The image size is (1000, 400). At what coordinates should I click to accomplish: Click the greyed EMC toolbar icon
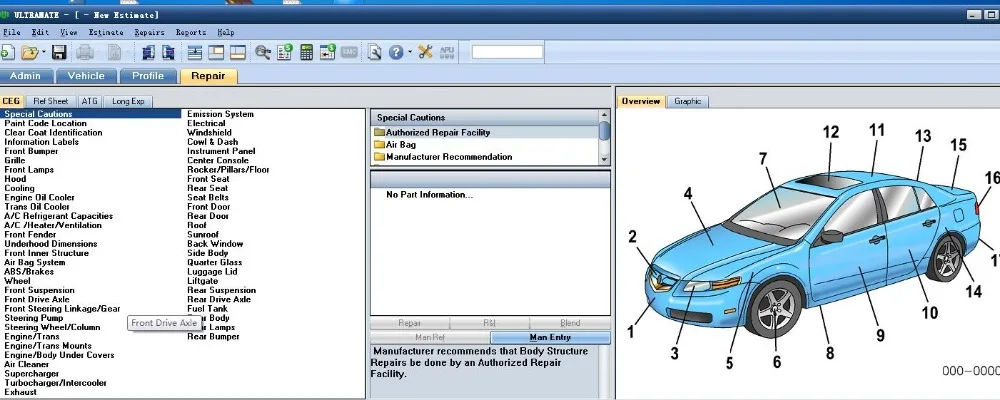click(349, 52)
